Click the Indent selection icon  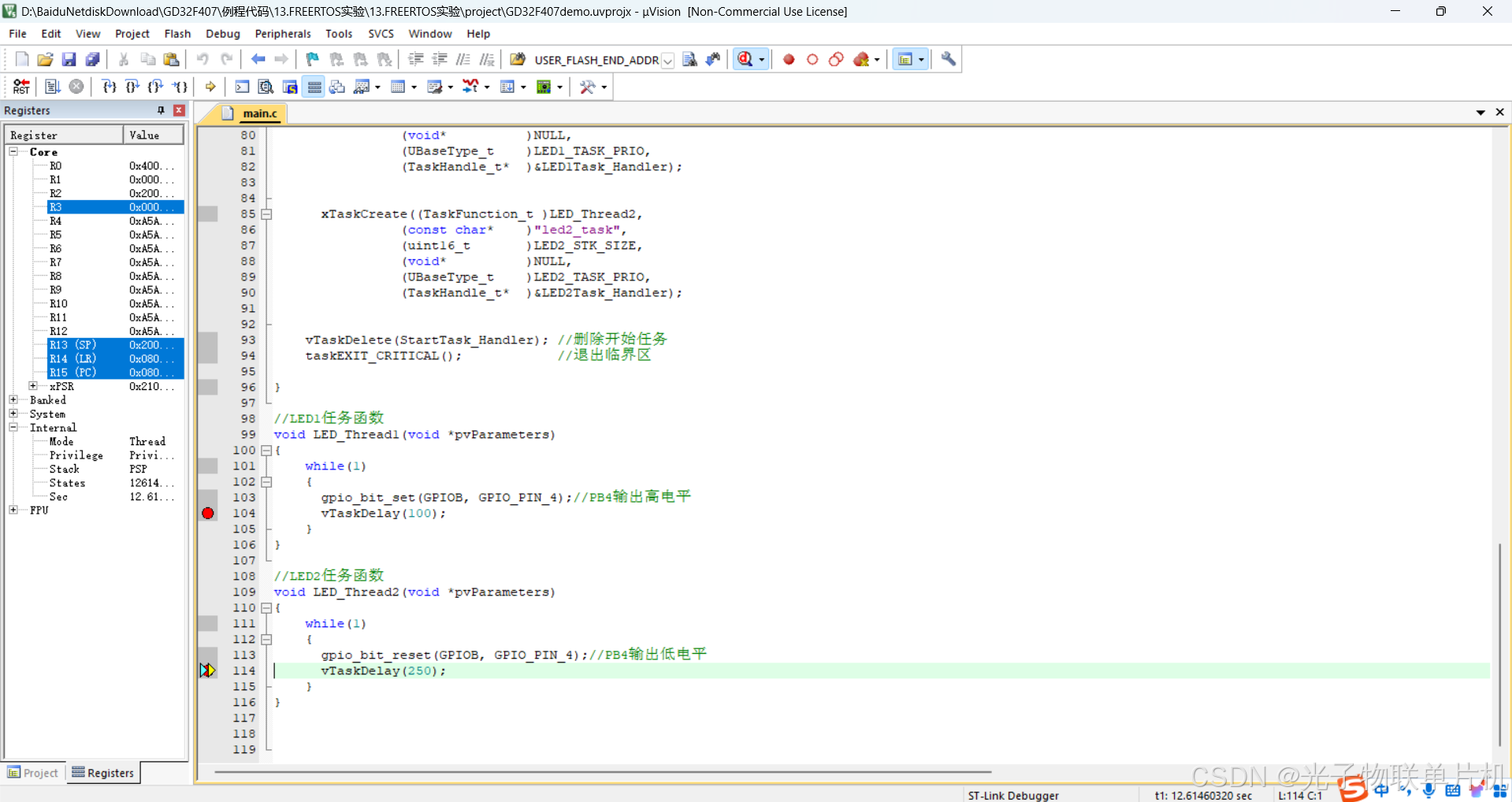(416, 60)
